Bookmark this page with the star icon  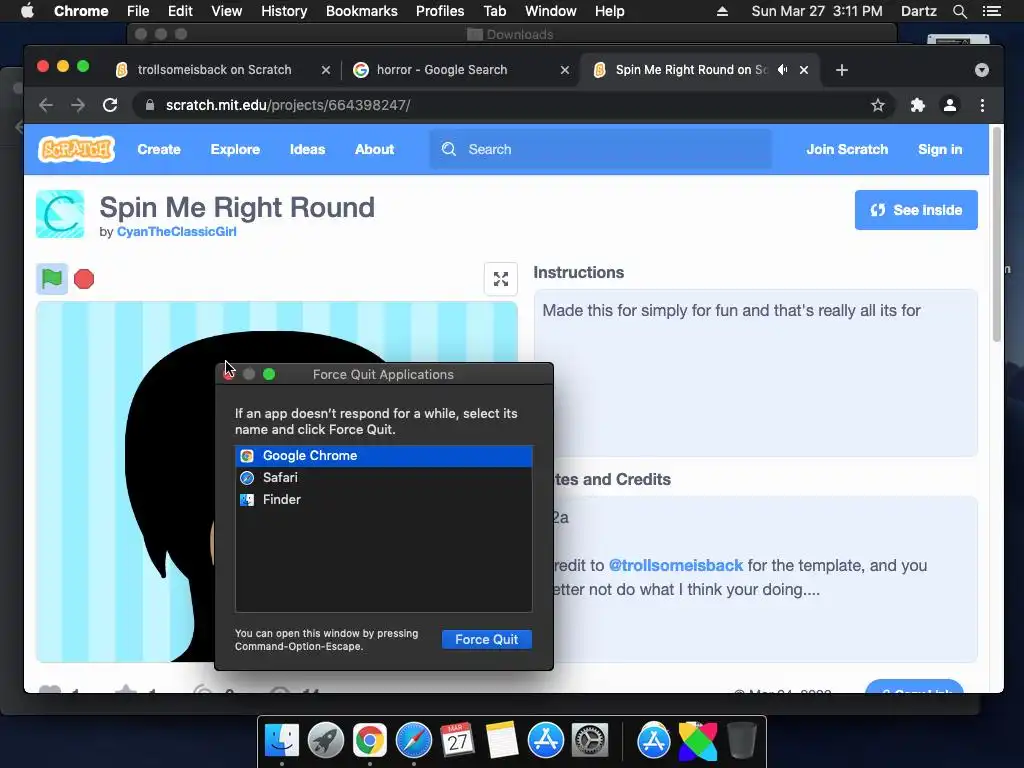coord(878,105)
